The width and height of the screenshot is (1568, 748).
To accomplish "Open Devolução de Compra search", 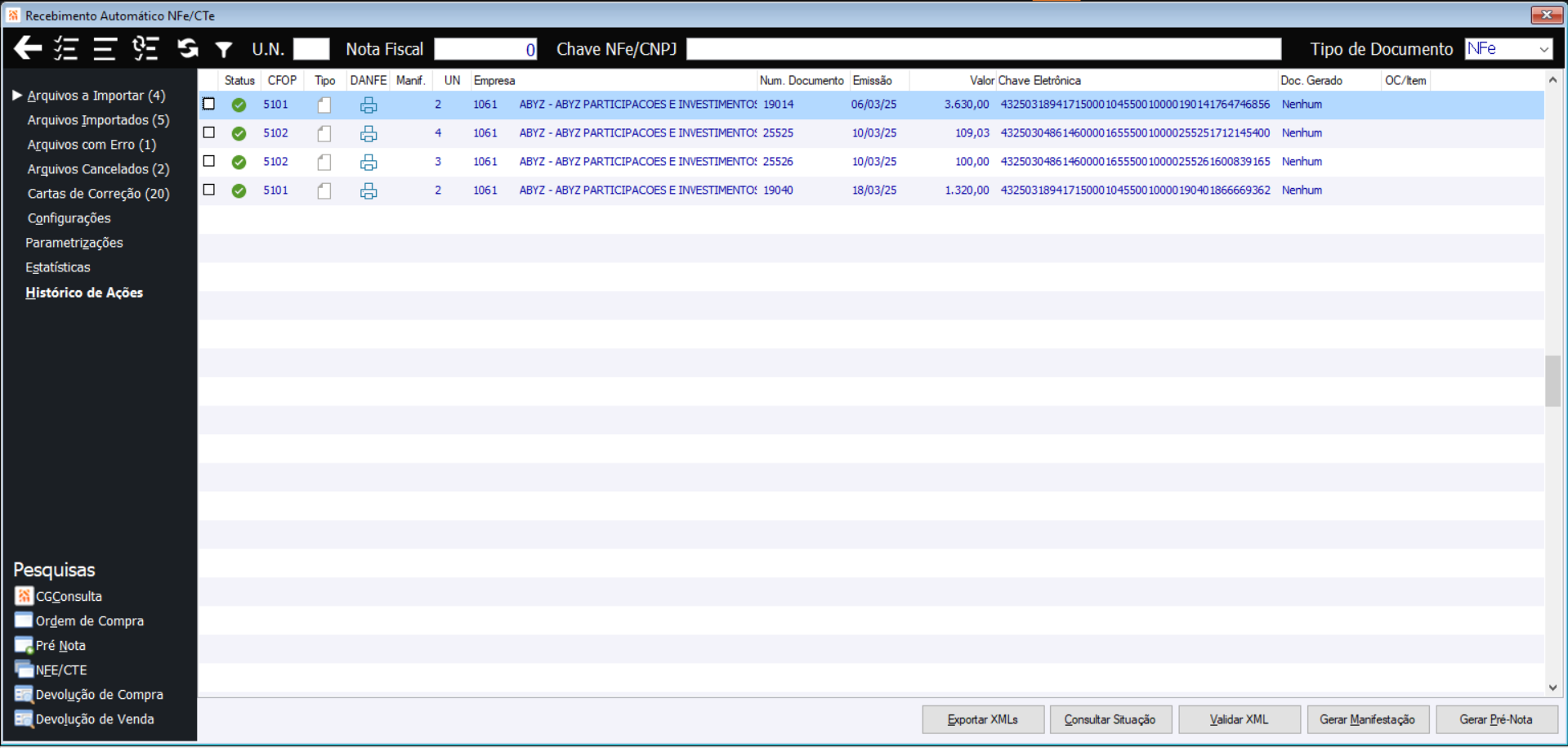I will pos(90,694).
